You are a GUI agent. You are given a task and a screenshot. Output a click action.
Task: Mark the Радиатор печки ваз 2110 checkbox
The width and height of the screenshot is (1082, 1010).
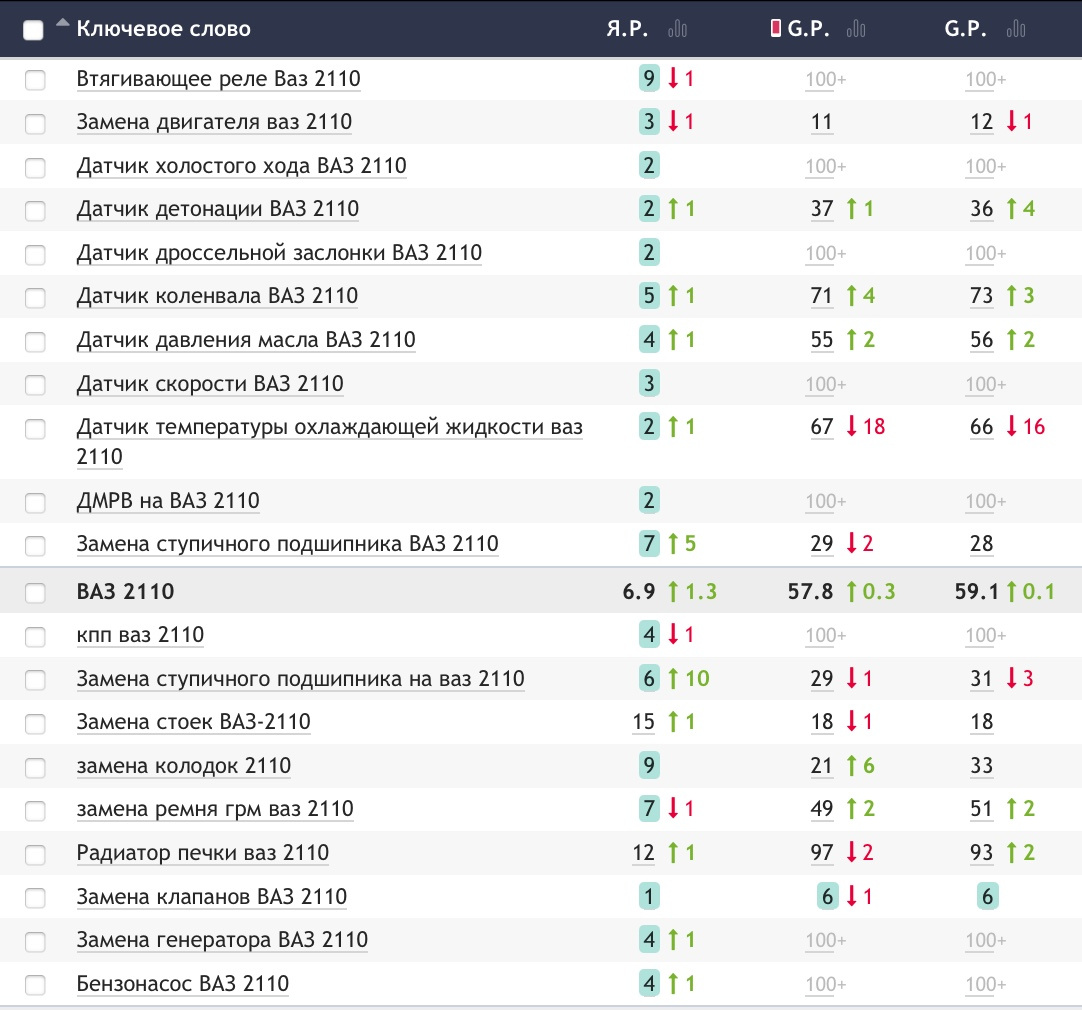(x=35, y=854)
